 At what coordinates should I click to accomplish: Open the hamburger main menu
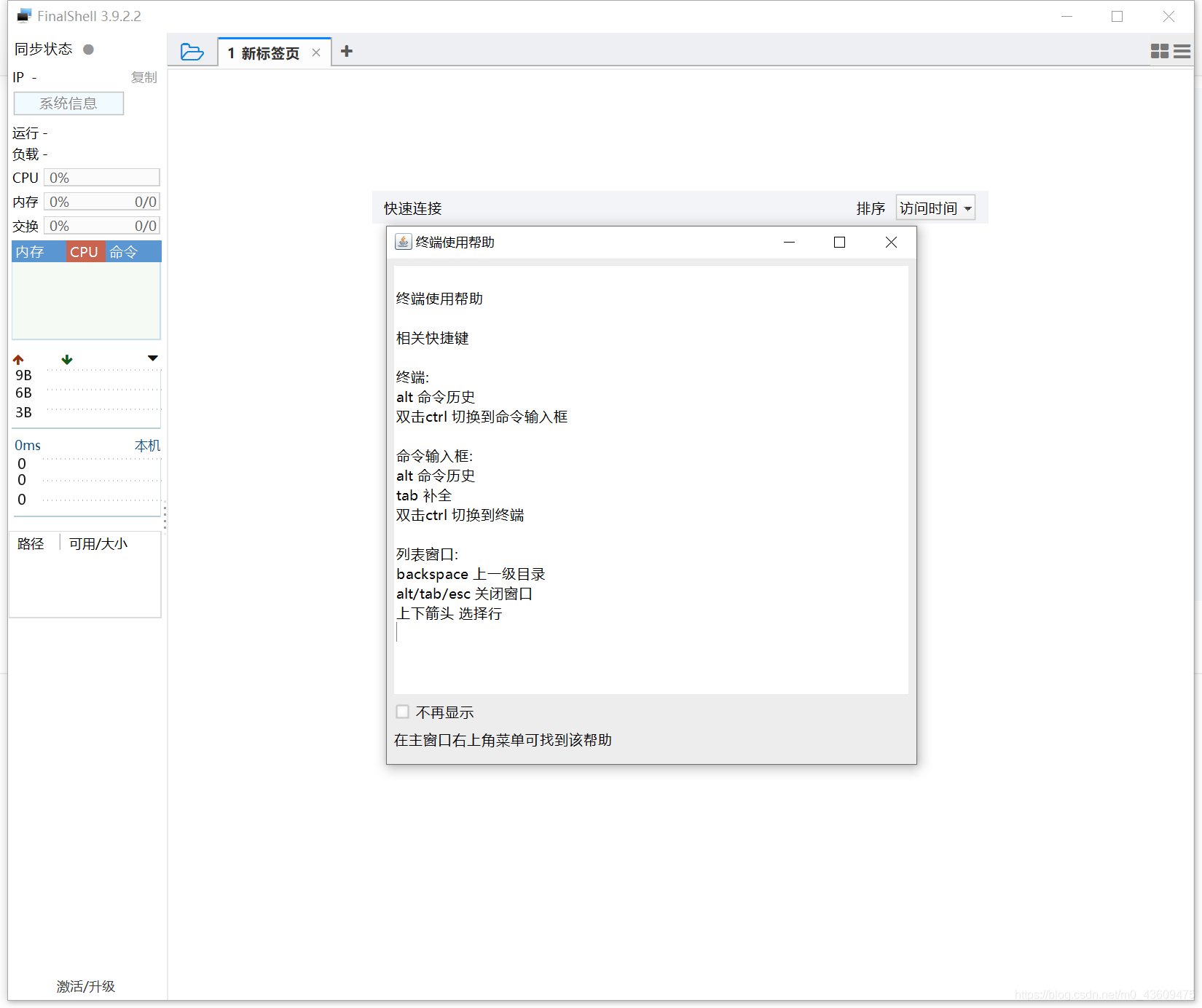click(1182, 51)
